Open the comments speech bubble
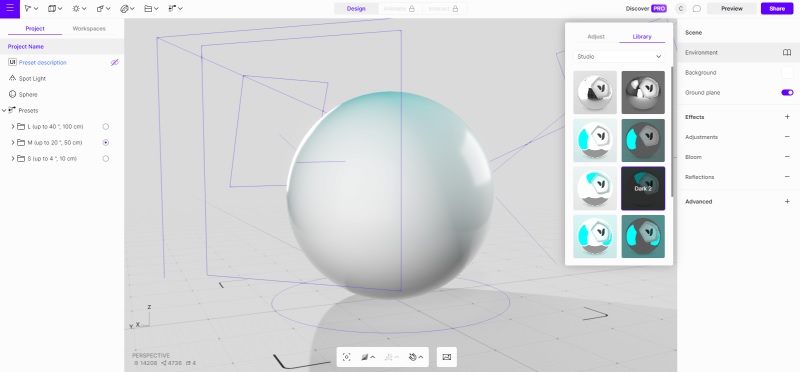 click(696, 9)
